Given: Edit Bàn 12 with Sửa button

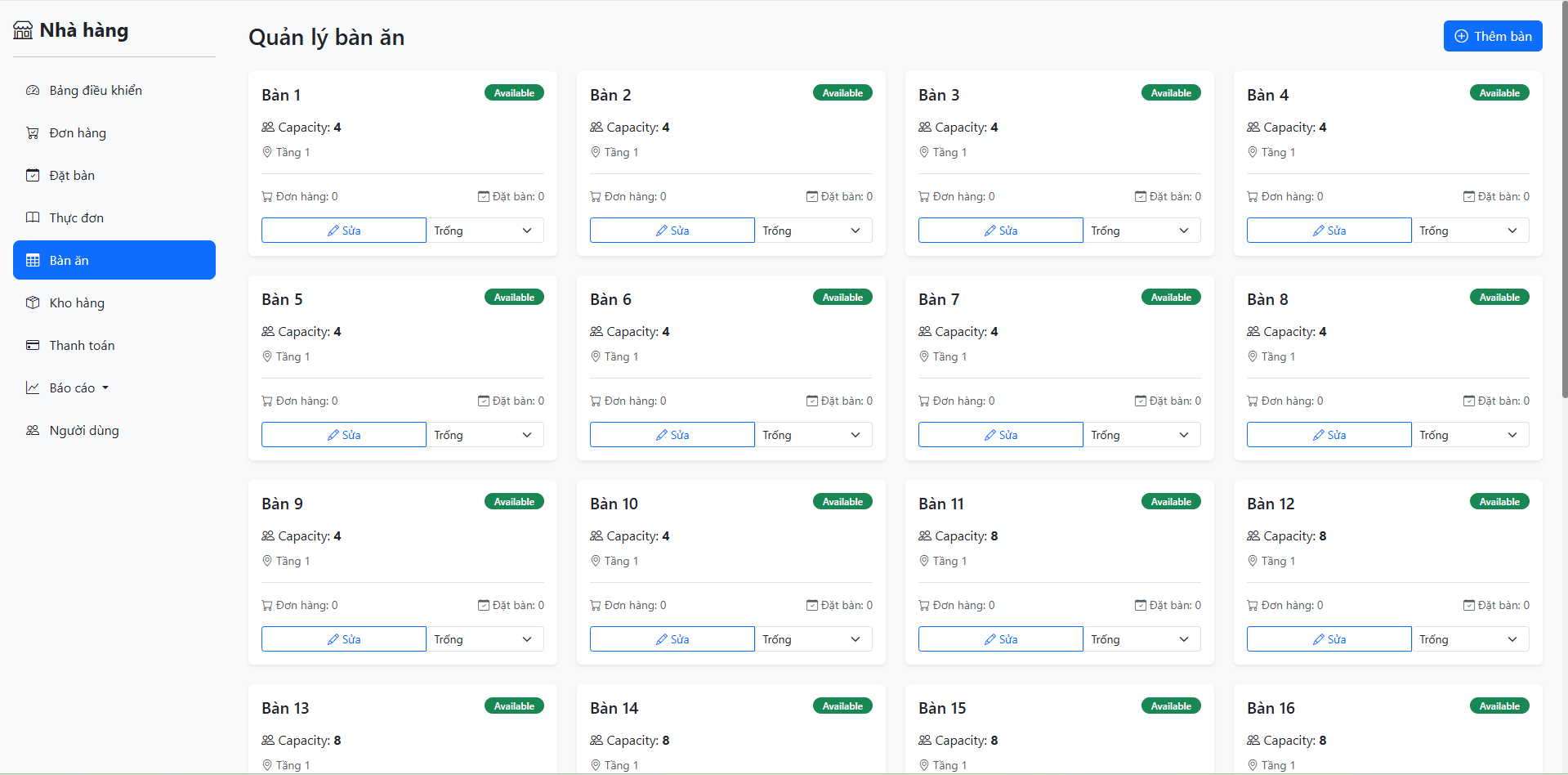Looking at the screenshot, I should click(1329, 639).
